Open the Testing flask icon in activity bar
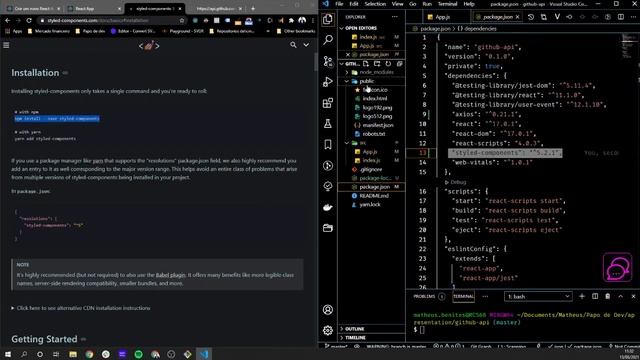 328,123
